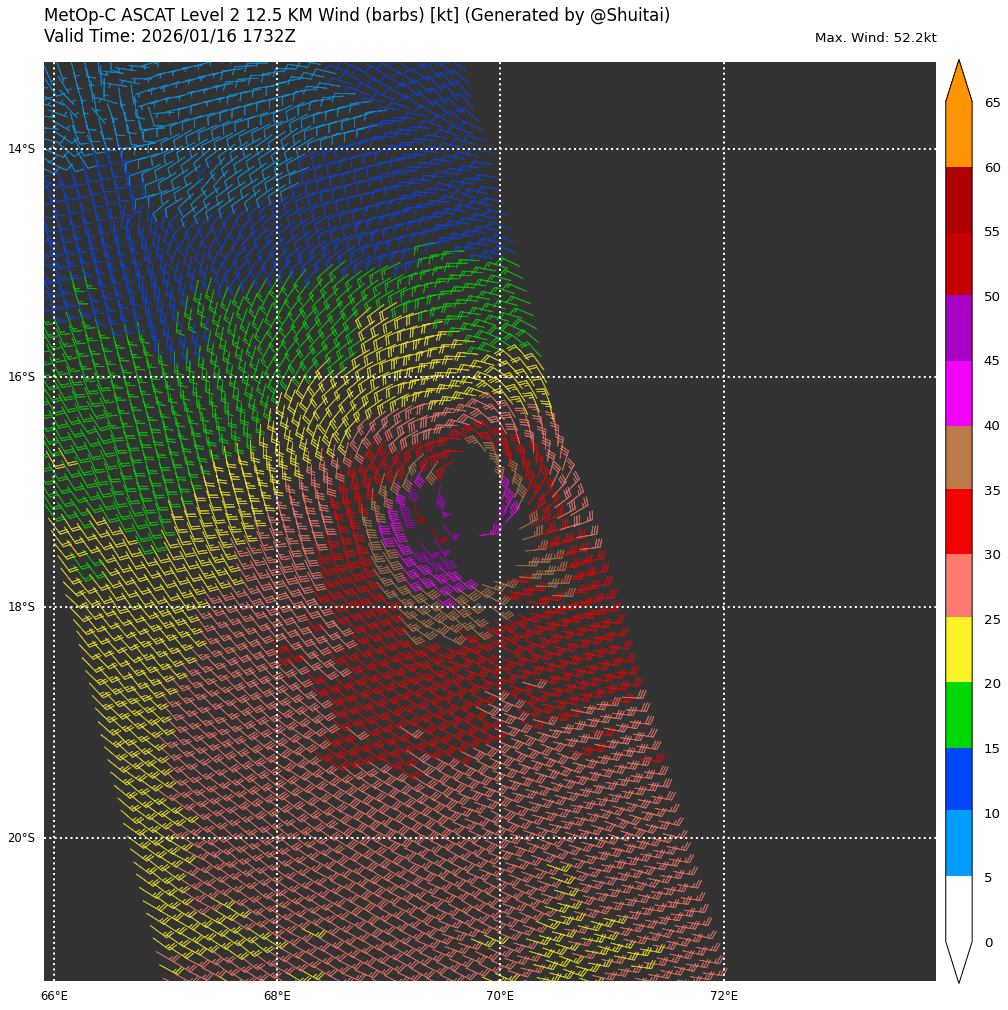Image resolution: width=1008 pixels, height=1010 pixels.
Task: Click the dark cyclone eye at the circulation center
Action: [x=468, y=500]
